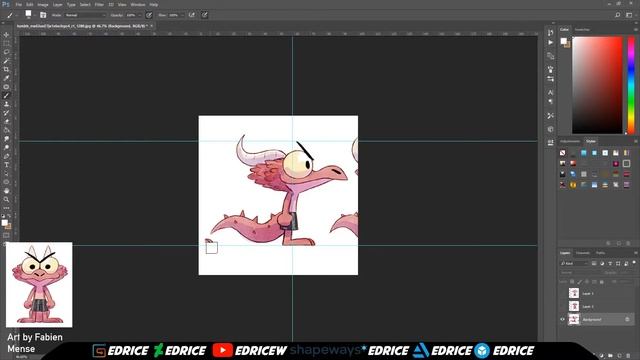Click the foreground color swatch in toolbox
This screenshot has height=360, width=640.
4,222
